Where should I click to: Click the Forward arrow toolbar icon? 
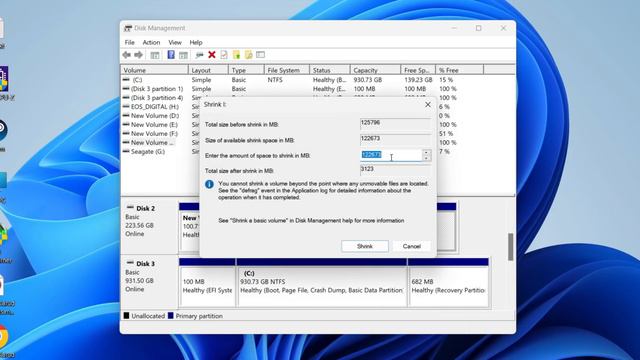point(138,55)
